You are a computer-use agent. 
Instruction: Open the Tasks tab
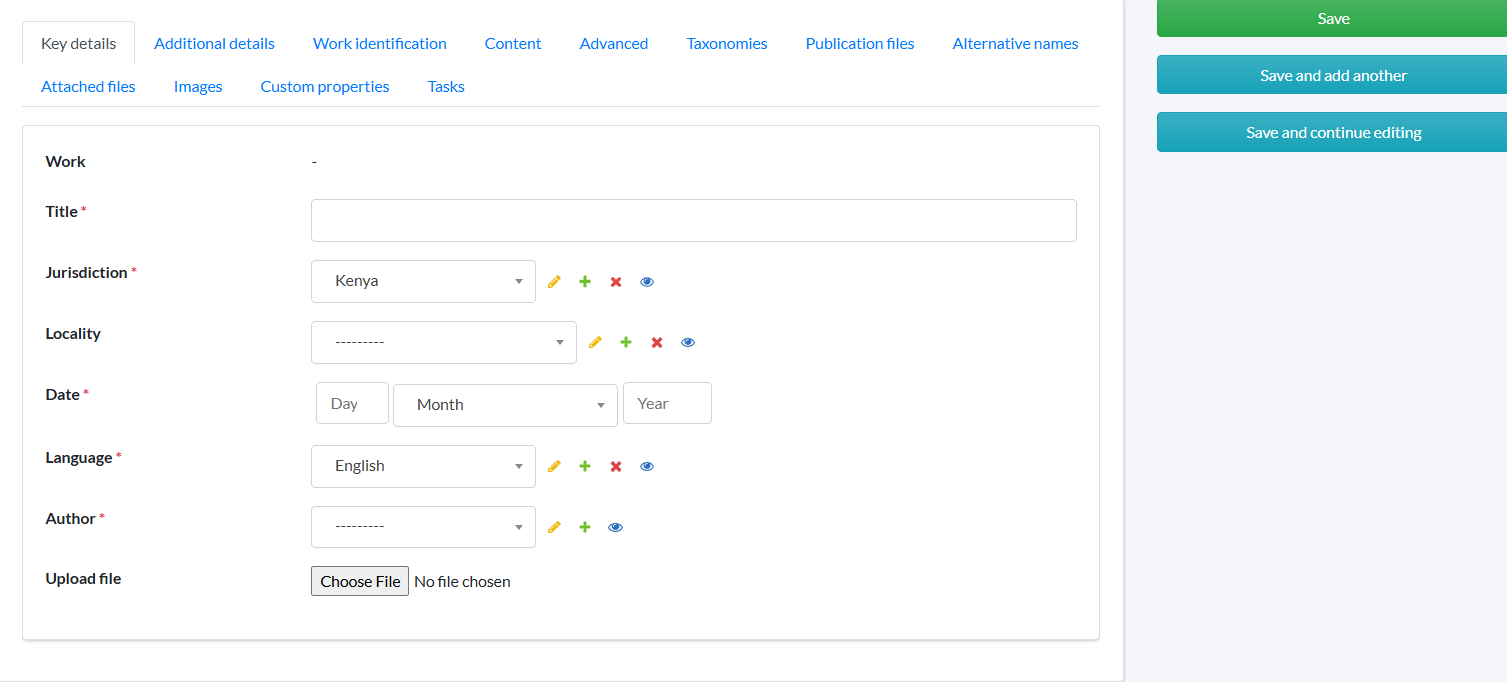pos(446,87)
